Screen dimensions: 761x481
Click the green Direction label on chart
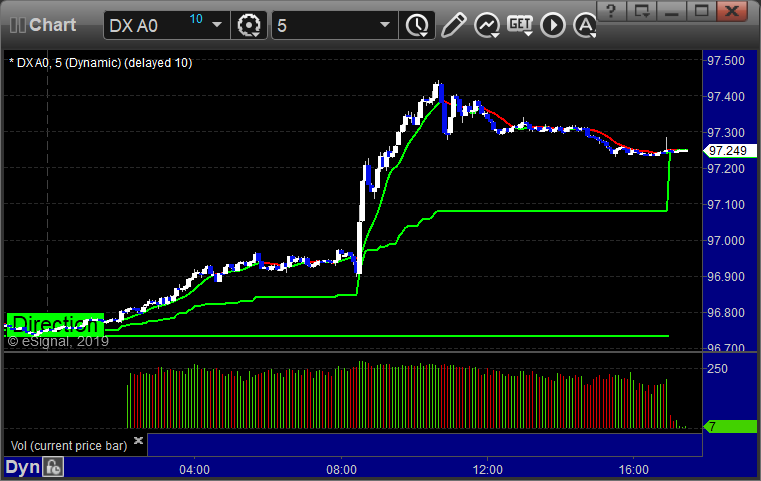pos(55,324)
